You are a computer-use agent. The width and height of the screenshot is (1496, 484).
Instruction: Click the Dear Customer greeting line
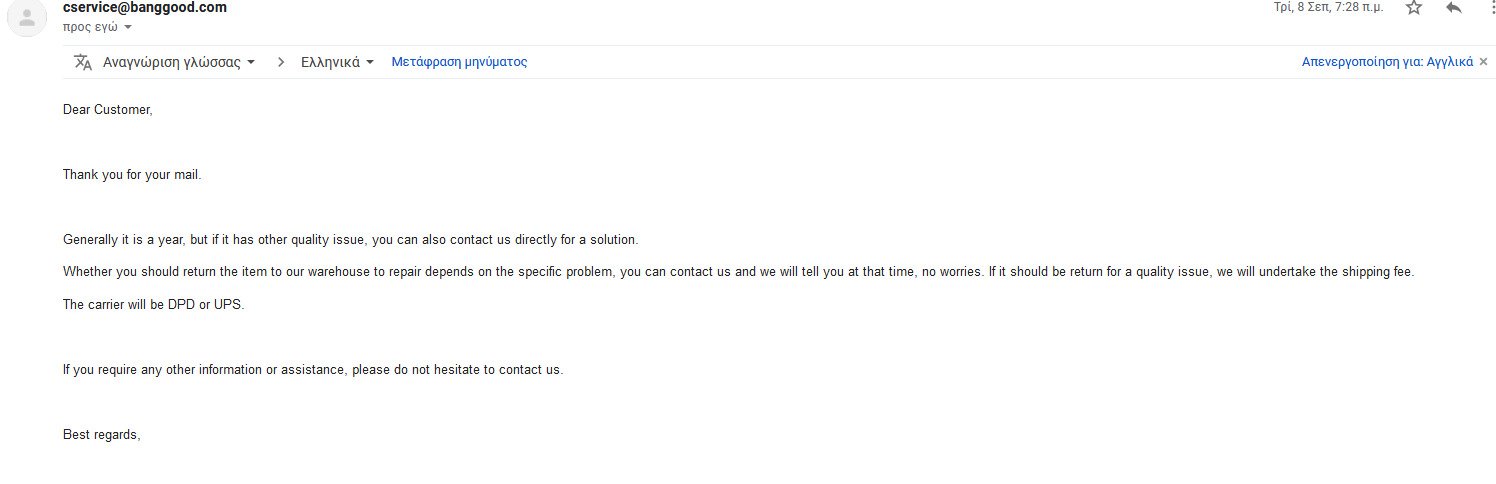tap(108, 110)
